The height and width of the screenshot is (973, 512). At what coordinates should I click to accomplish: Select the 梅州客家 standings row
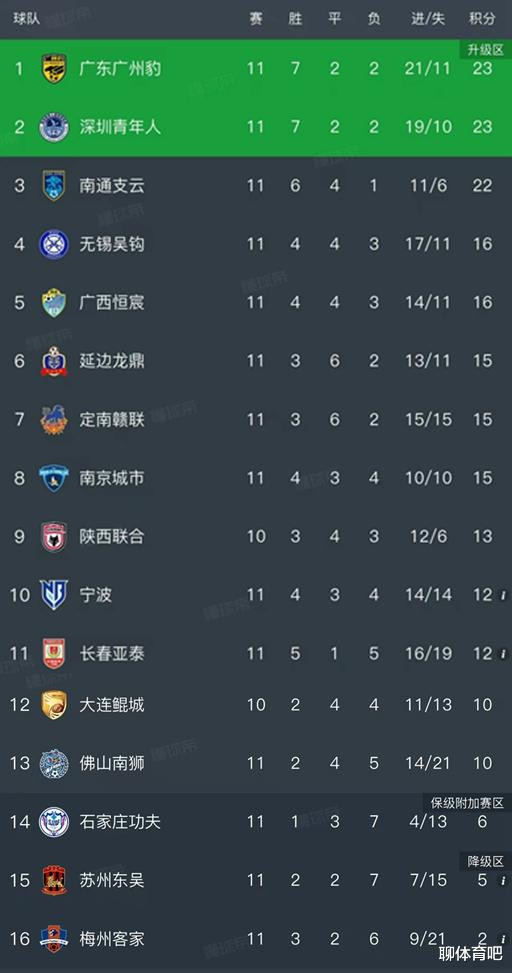coord(256,938)
